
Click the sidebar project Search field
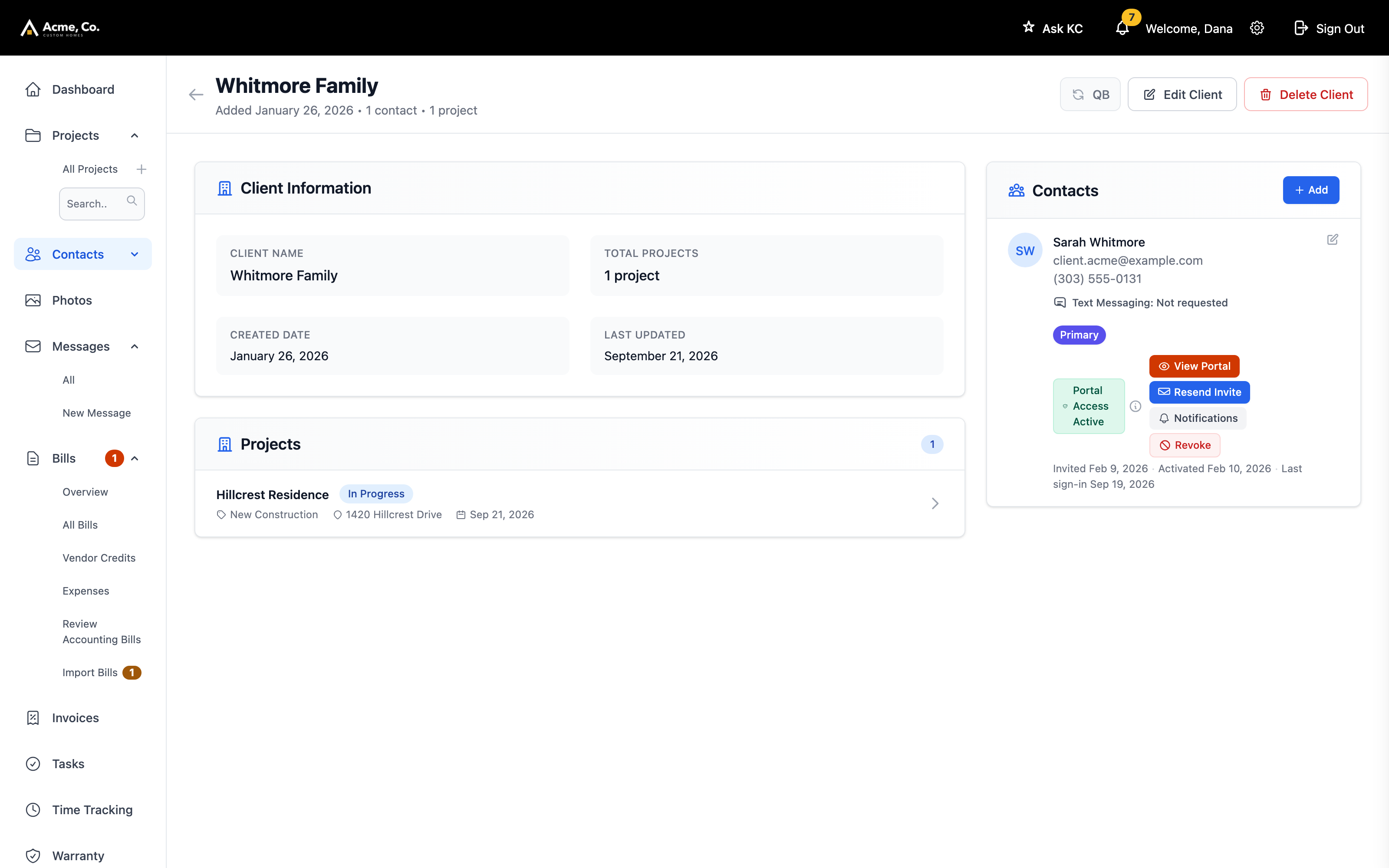(x=102, y=204)
